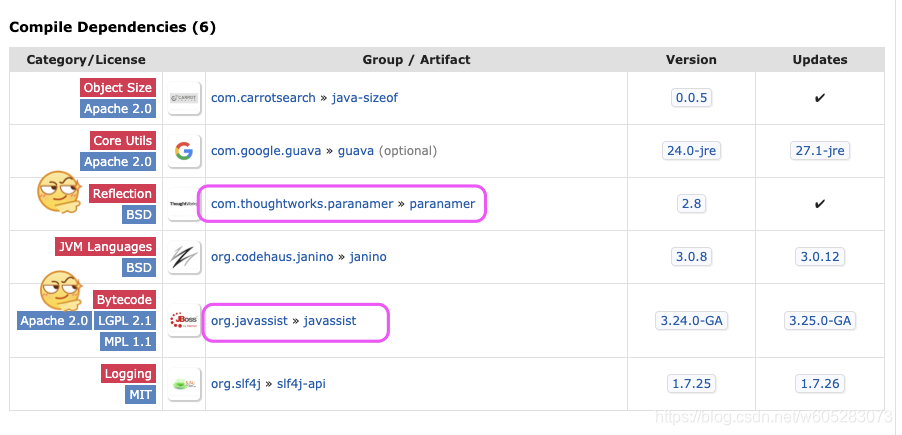Click the Object Size category tag
Image resolution: width=902 pixels, height=435 pixels.
point(118,87)
